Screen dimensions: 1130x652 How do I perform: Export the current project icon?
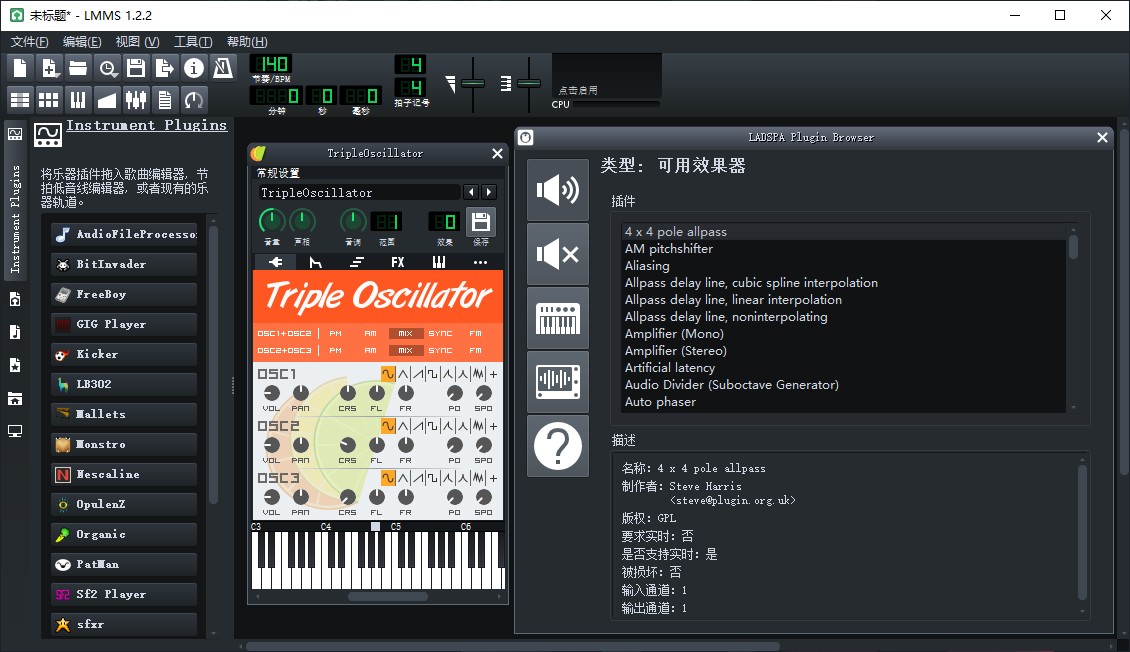click(x=164, y=68)
